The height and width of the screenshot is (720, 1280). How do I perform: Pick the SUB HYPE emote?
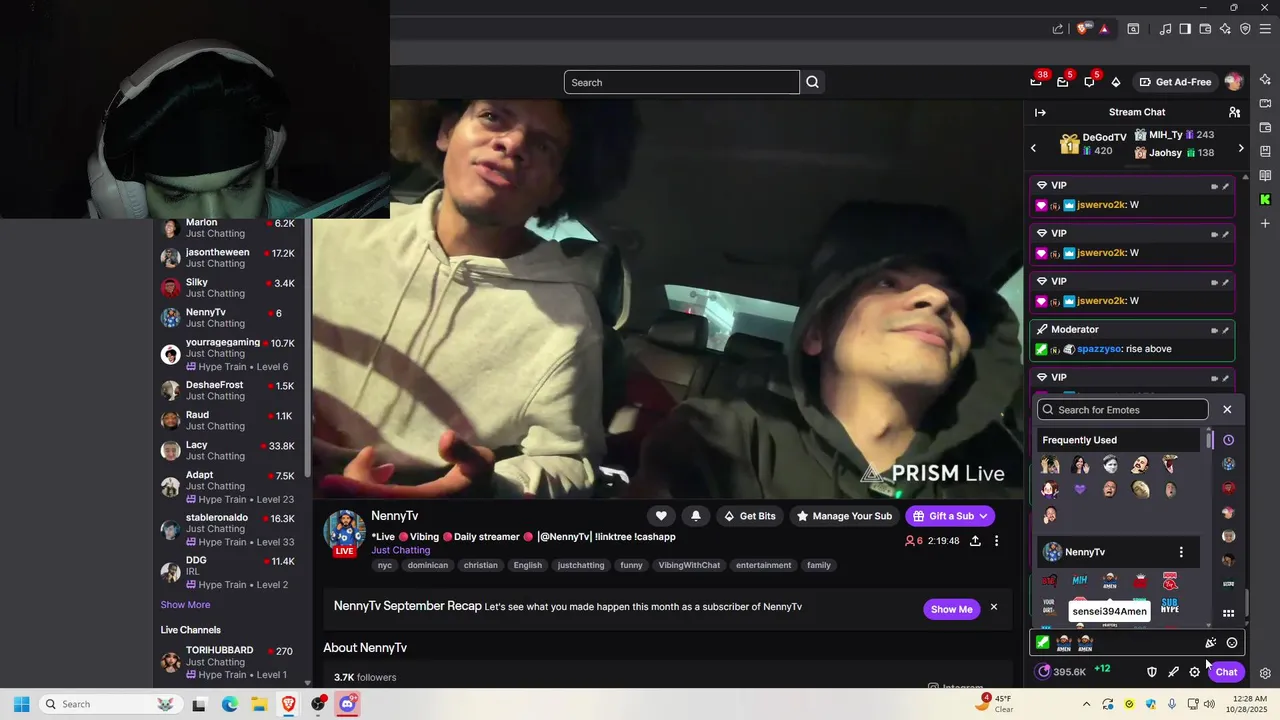coord(1170,606)
